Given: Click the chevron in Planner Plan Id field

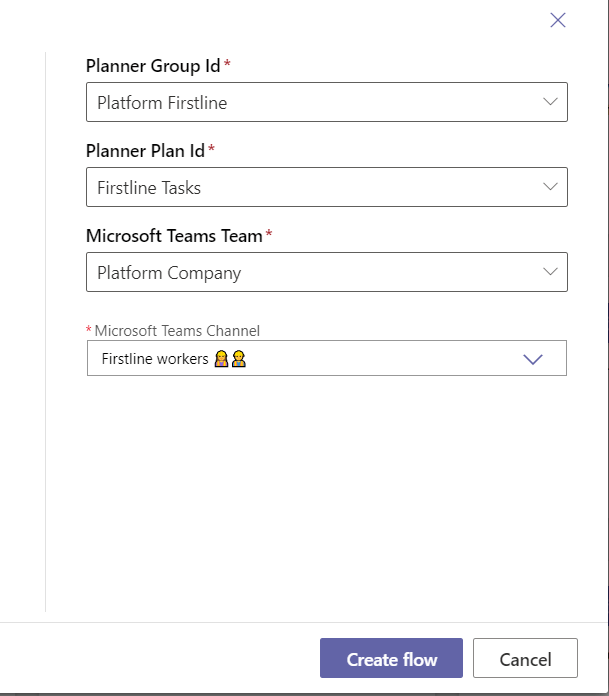Looking at the screenshot, I should coord(550,187).
